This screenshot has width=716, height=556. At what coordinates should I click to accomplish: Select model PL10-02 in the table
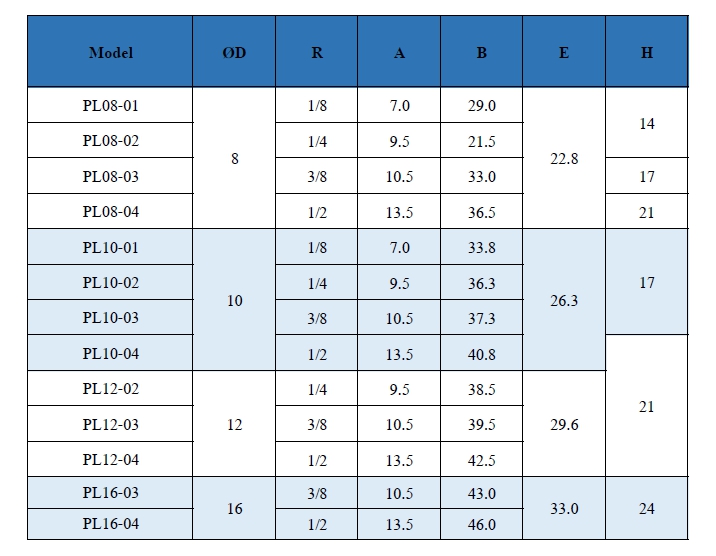[x=110, y=283]
